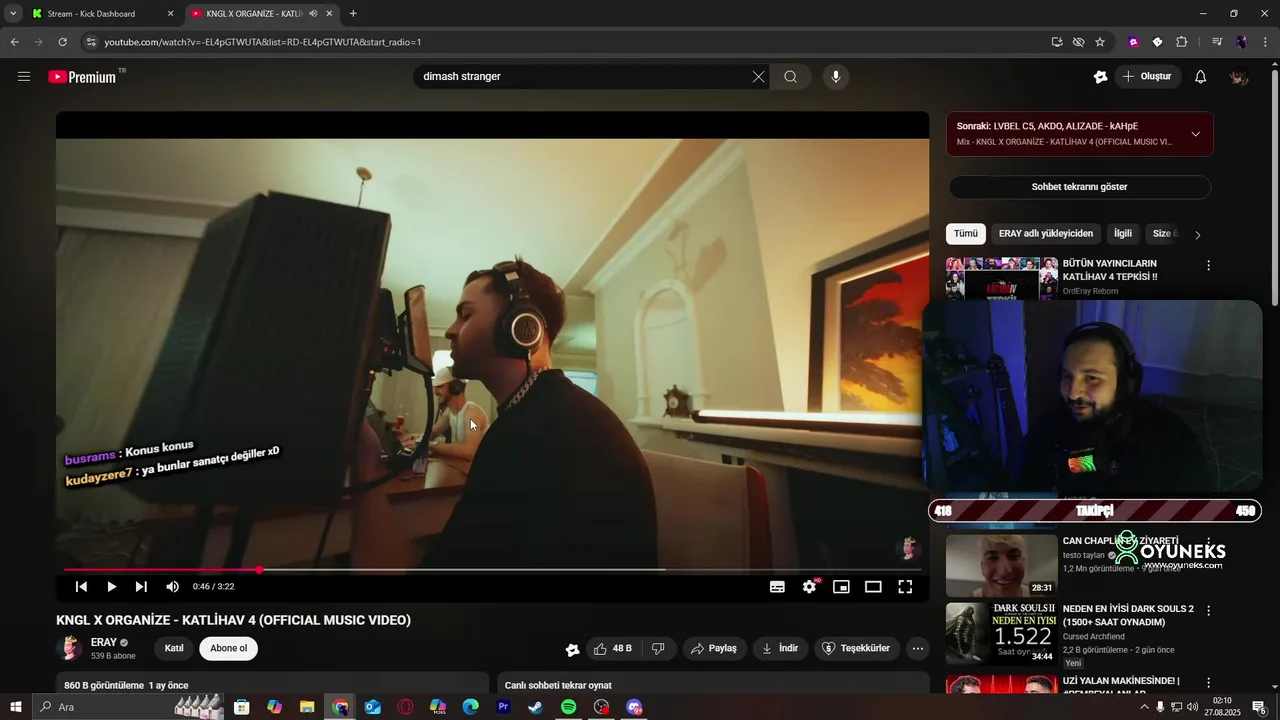Skip to the next video
The width and height of the screenshot is (1280, 720).
click(141, 587)
